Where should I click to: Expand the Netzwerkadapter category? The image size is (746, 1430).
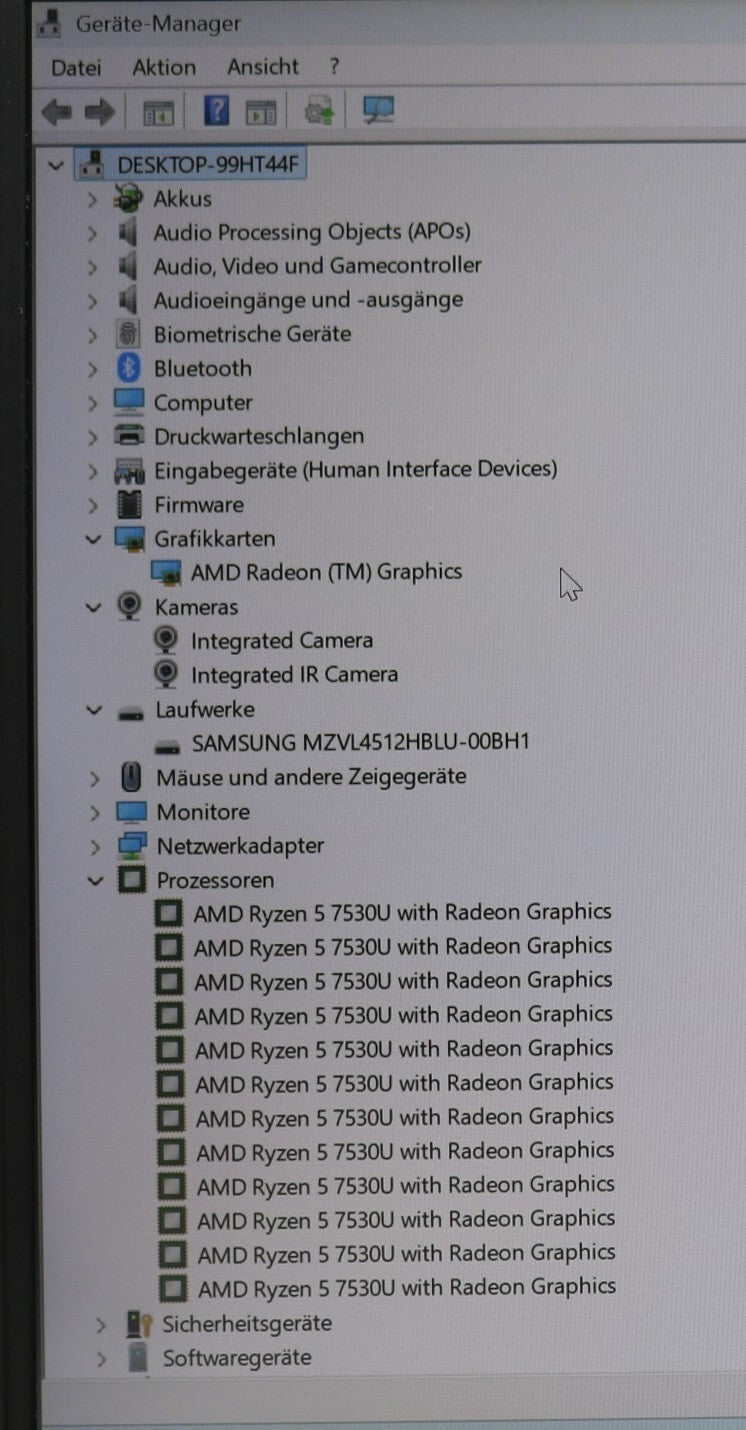coord(96,847)
